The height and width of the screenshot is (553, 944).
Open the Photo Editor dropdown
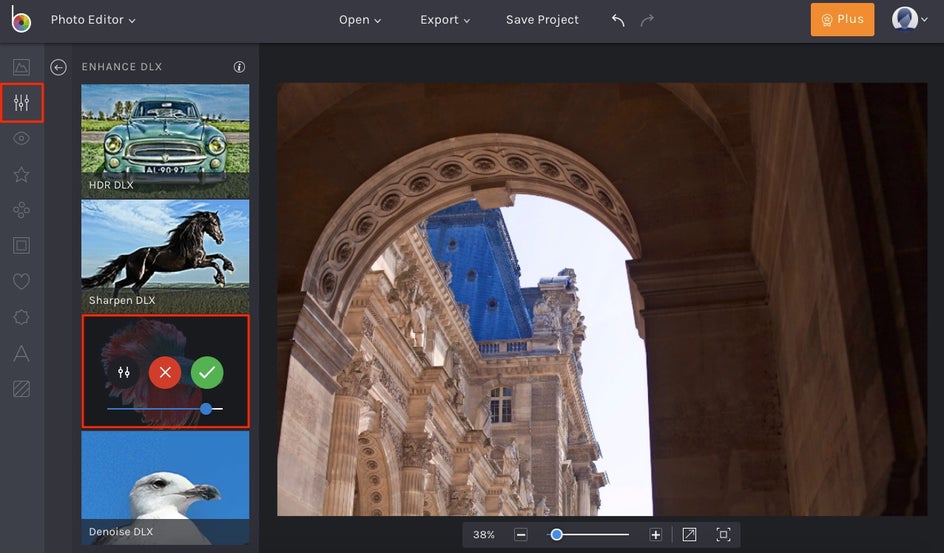coord(93,20)
